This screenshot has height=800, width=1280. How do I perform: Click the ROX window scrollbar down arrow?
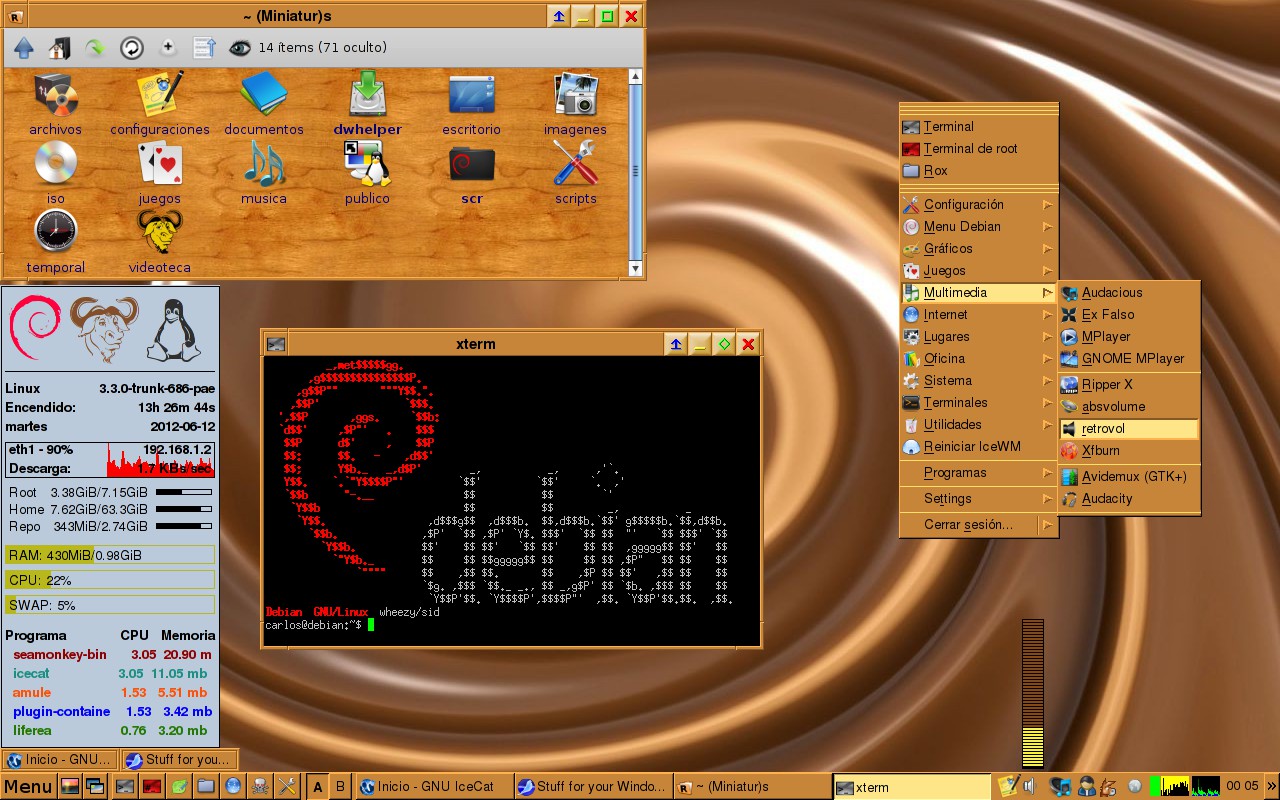click(635, 269)
